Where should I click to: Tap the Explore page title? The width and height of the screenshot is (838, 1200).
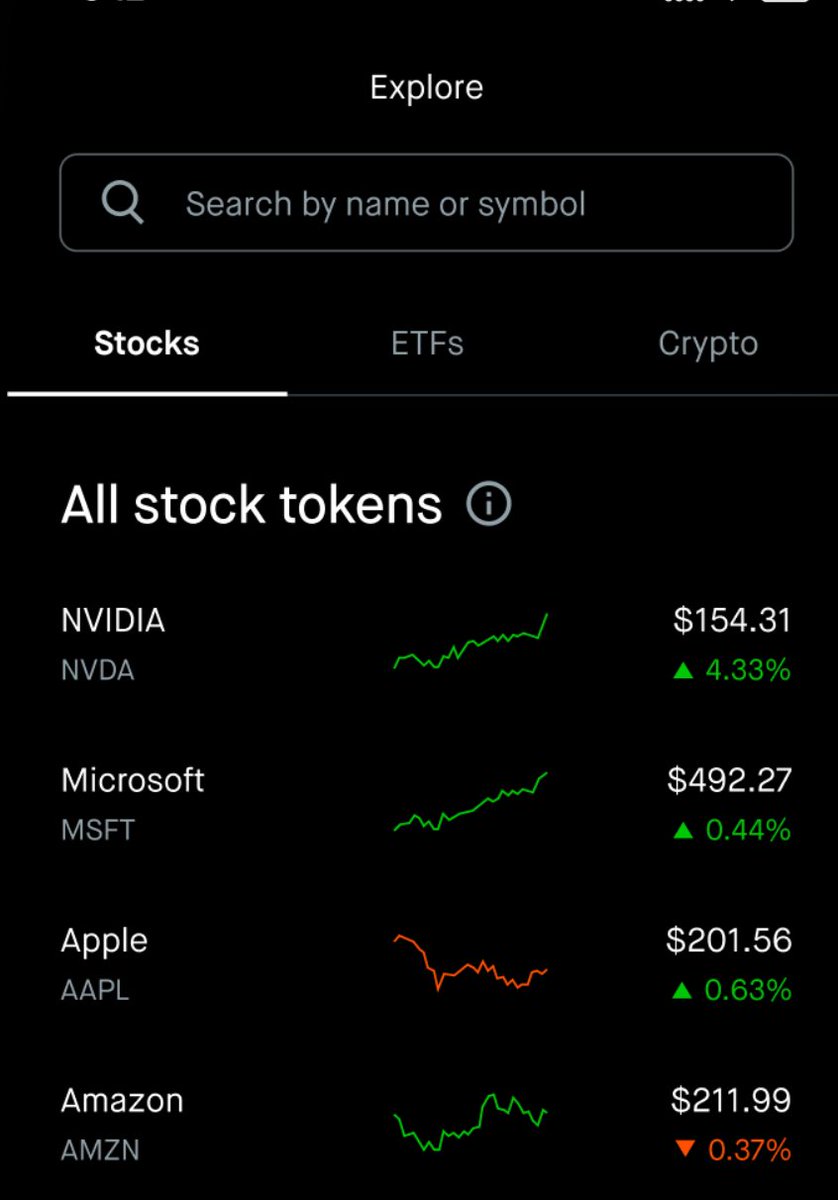coord(427,88)
